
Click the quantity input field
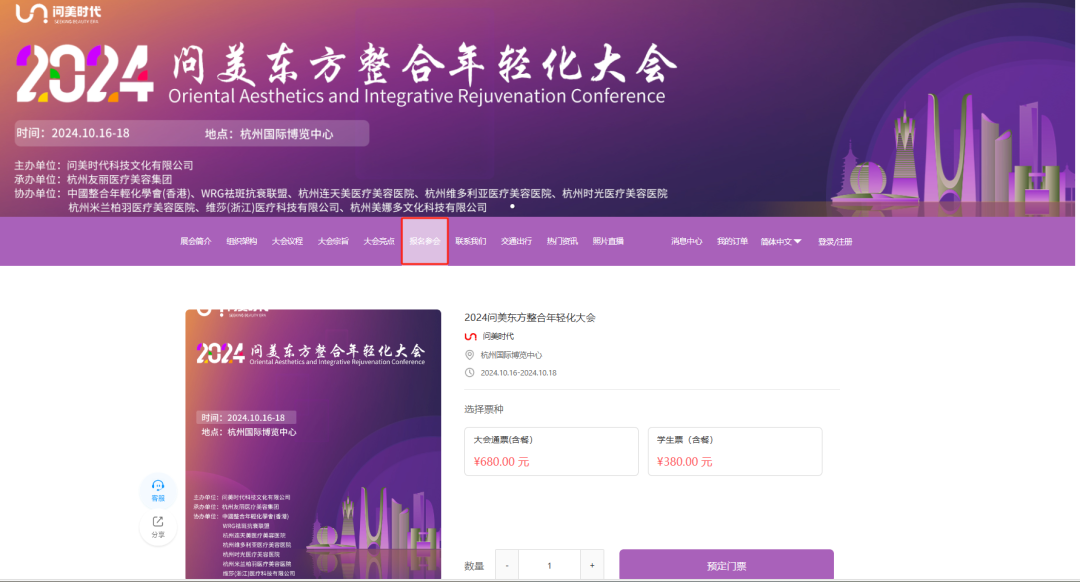point(550,565)
